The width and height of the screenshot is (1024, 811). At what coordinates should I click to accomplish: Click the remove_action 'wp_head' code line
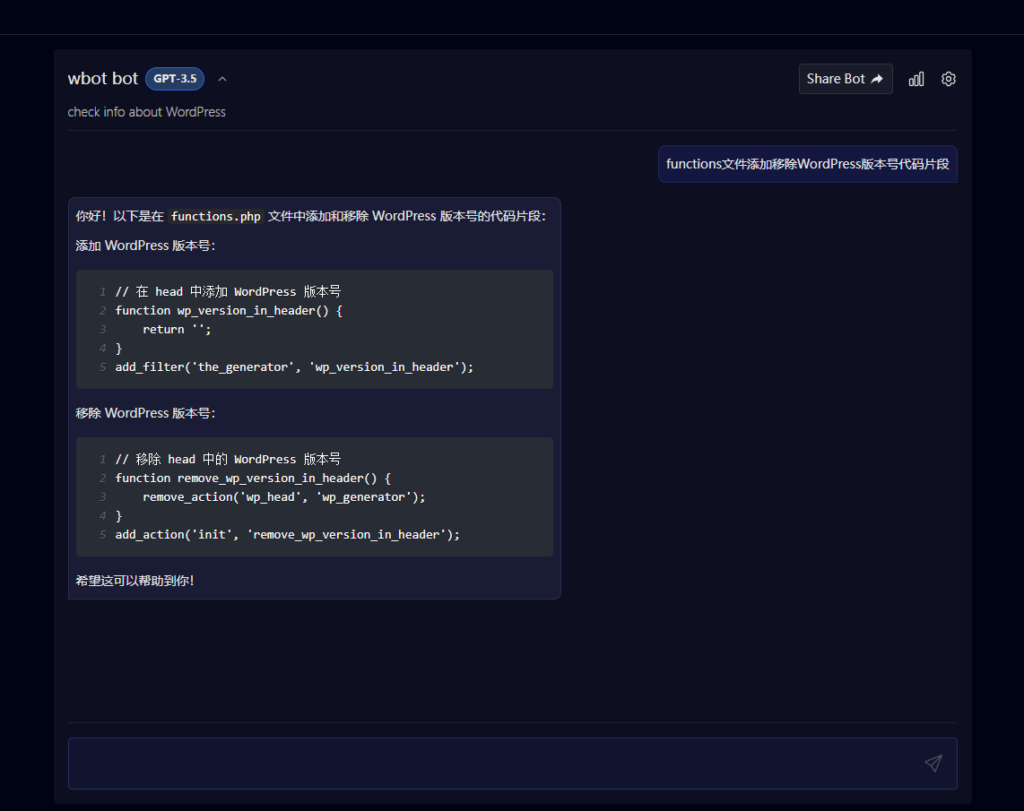pyautogui.click(x=283, y=497)
